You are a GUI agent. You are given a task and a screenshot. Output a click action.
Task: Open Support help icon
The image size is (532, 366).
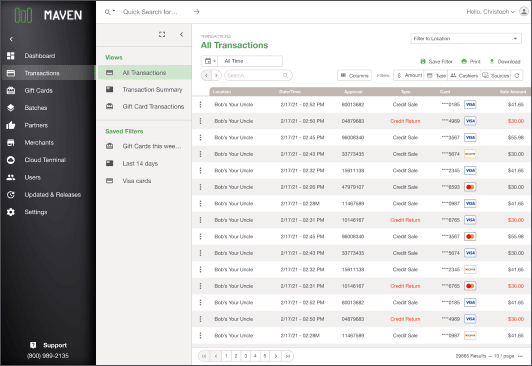coord(33,345)
